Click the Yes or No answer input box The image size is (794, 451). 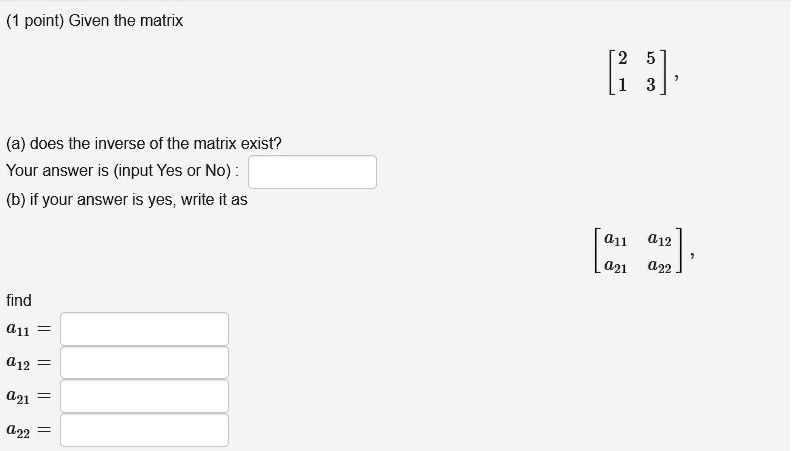(x=312, y=172)
